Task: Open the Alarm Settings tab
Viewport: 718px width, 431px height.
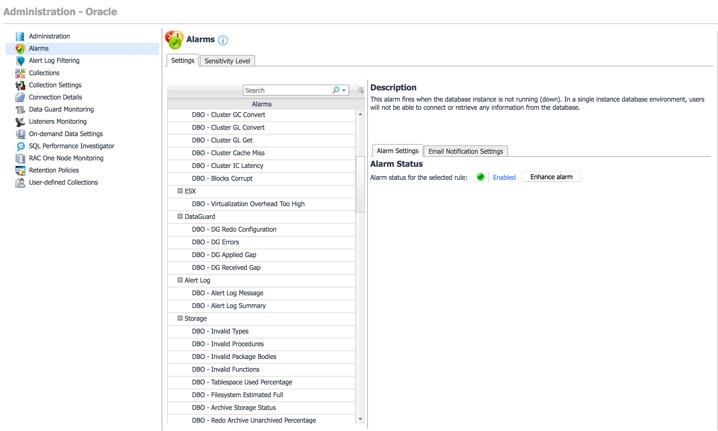Action: 397,151
